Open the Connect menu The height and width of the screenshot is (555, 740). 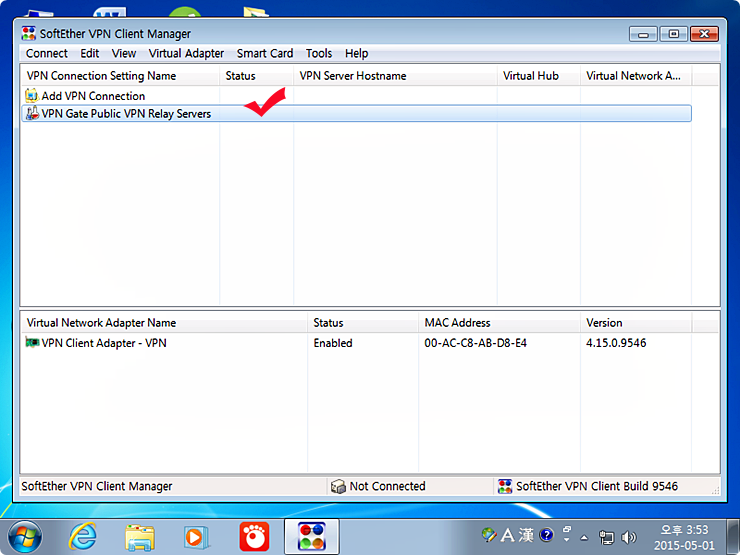(47, 53)
